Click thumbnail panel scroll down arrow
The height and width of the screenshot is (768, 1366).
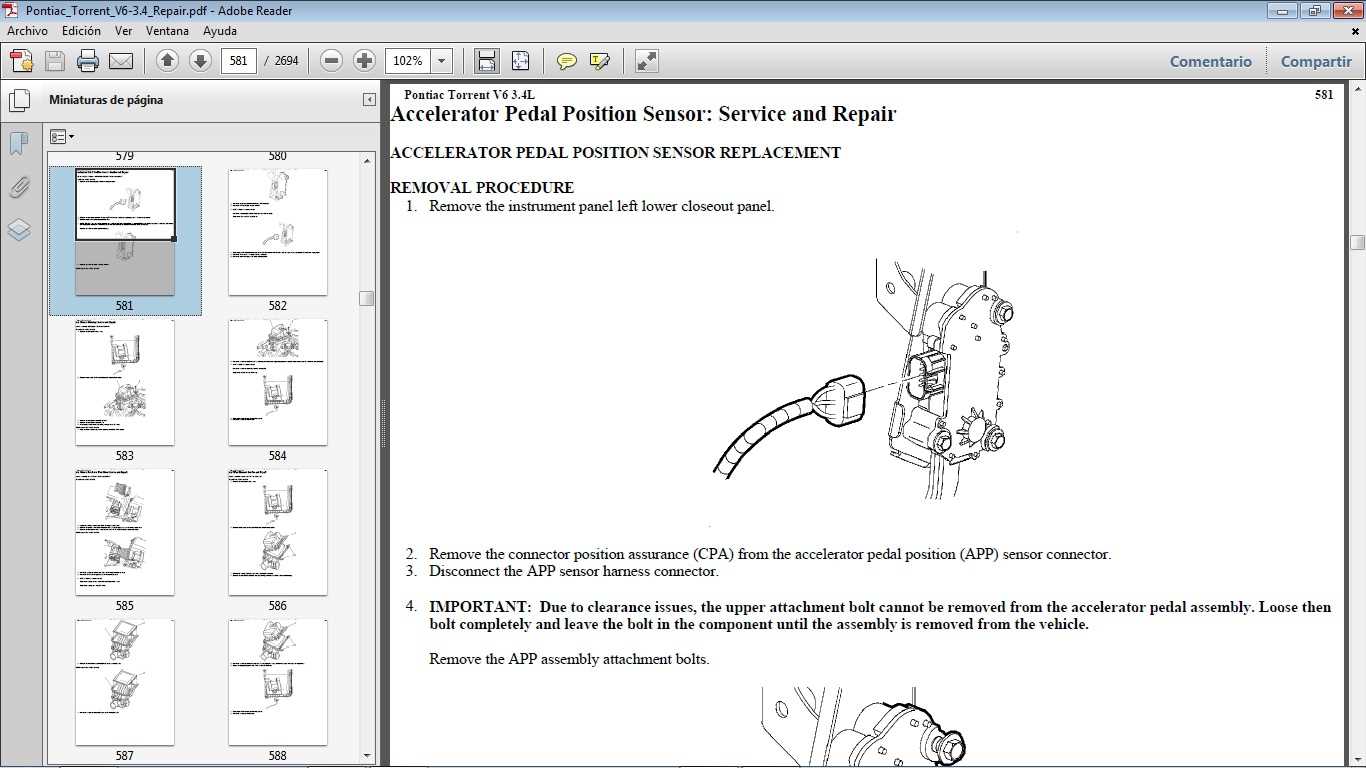tap(367, 755)
